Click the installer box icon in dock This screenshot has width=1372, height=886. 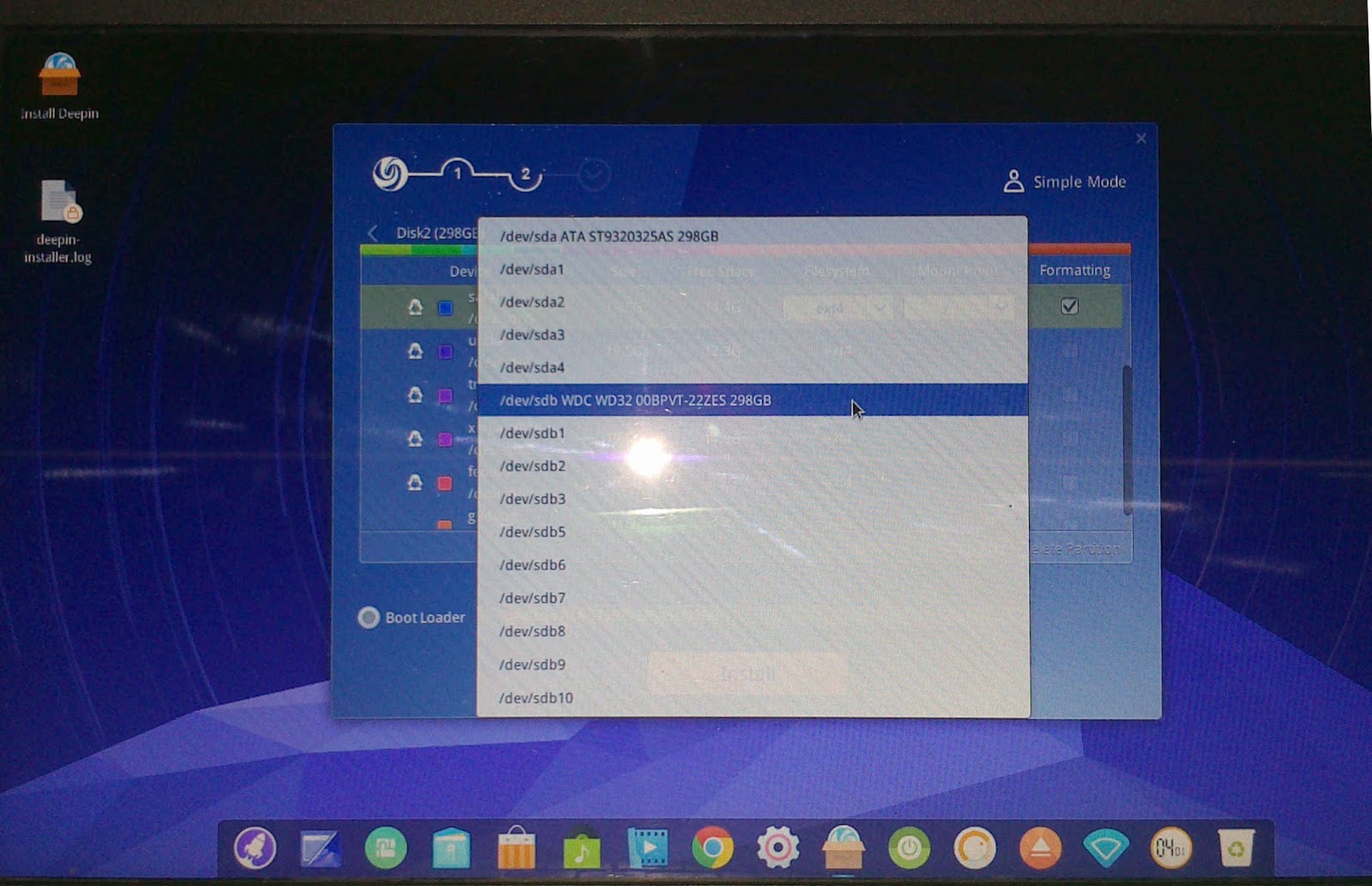tap(843, 847)
